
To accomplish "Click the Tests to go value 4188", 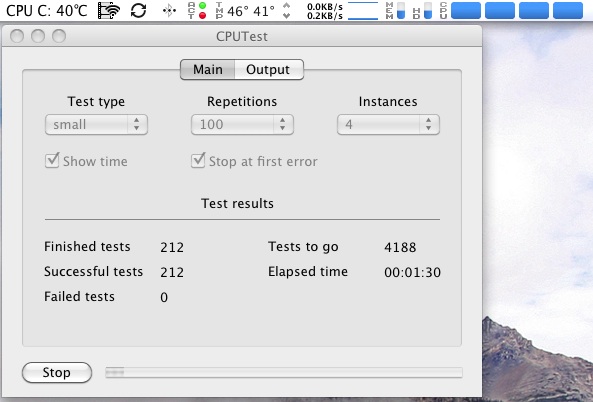I will (400, 247).
